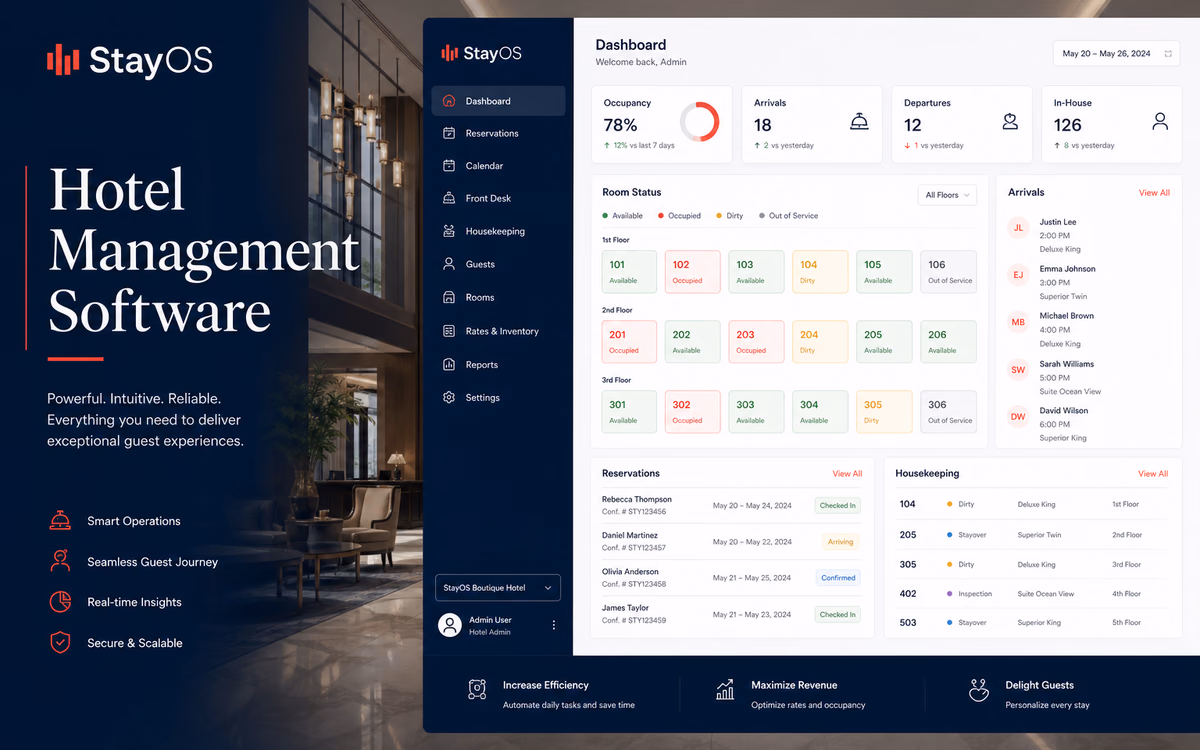The image size is (1200, 750).
Task: Click the Reports chart icon
Action: (x=448, y=365)
